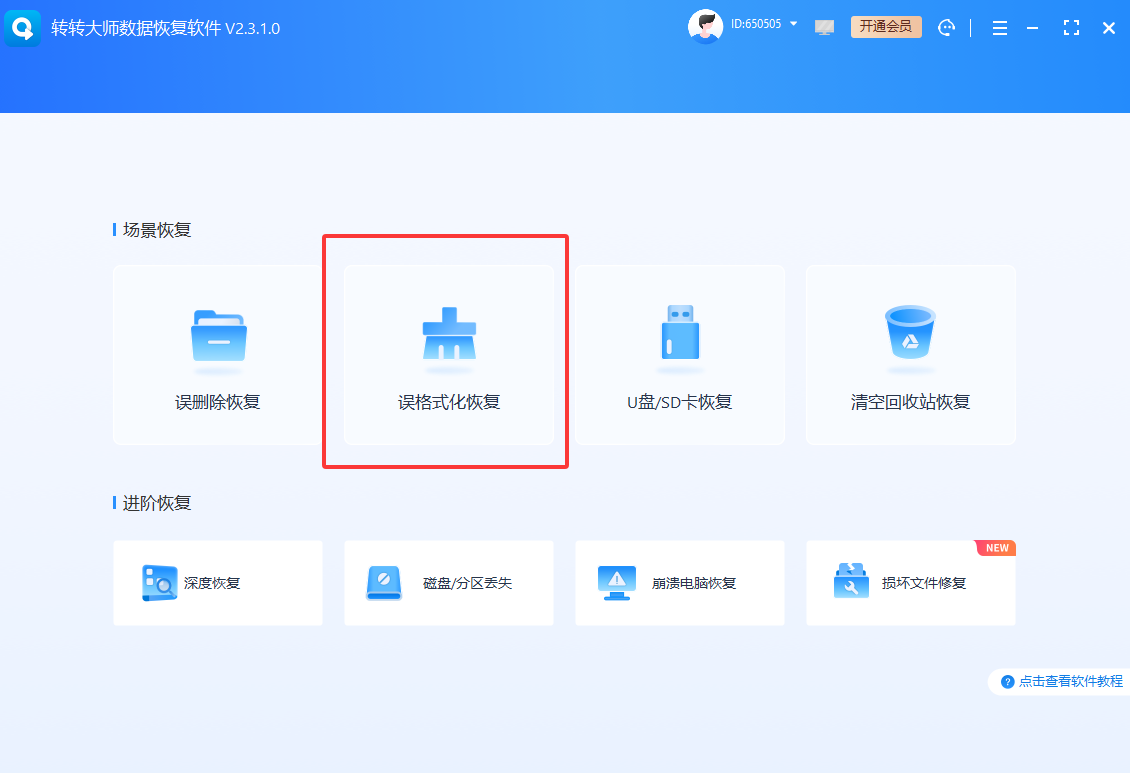Open the hamburger menu icon
This screenshot has height=773, width=1130.
click(x=1000, y=28)
